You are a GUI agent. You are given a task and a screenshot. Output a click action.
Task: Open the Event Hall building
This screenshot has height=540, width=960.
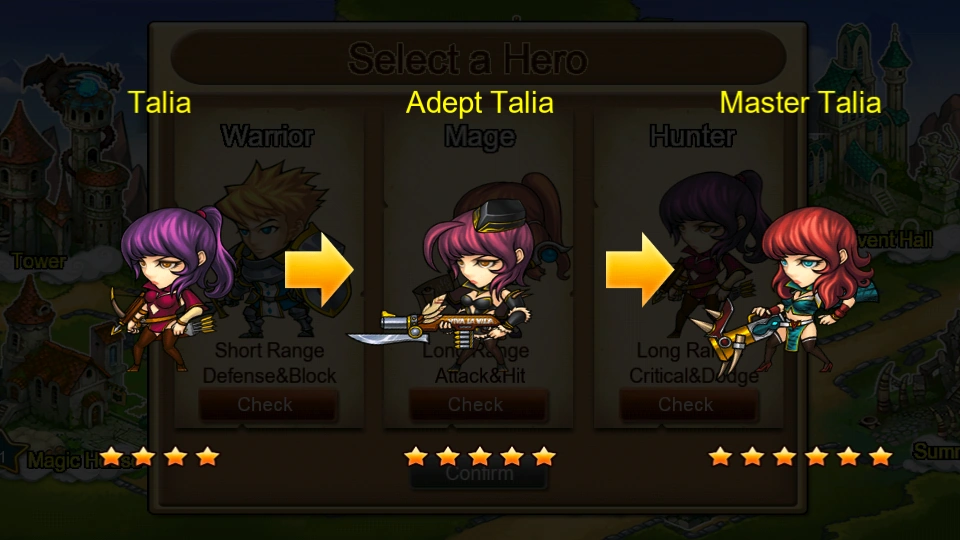(x=895, y=239)
